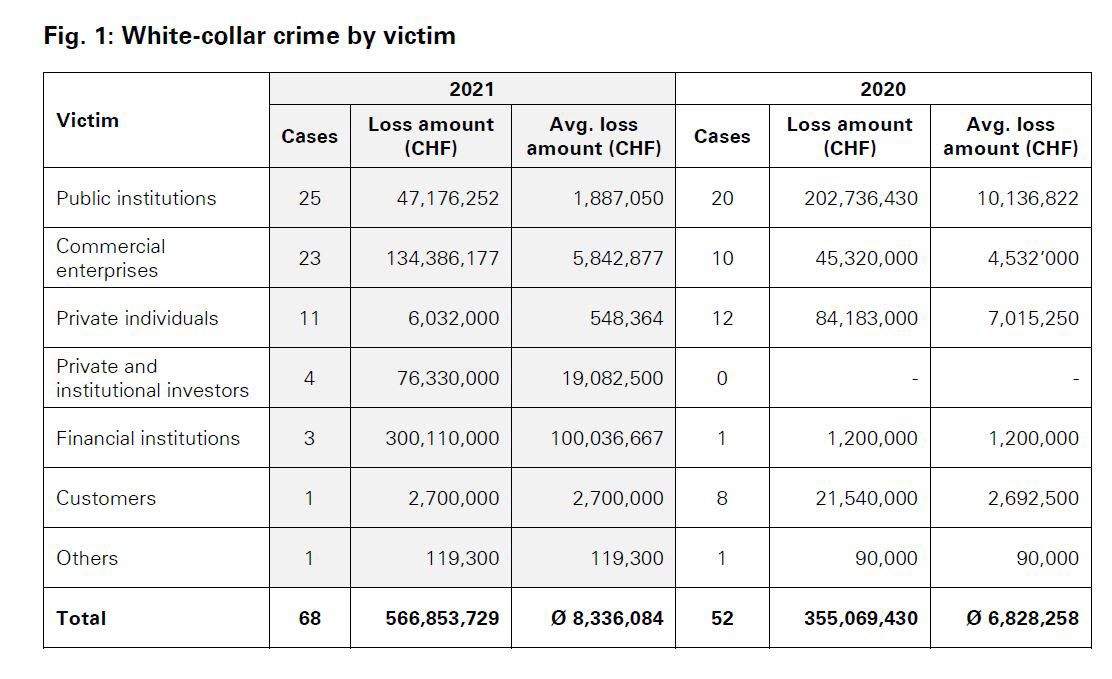1112x679 pixels.
Task: Click the 2020 year header cell
Action: pos(882,89)
